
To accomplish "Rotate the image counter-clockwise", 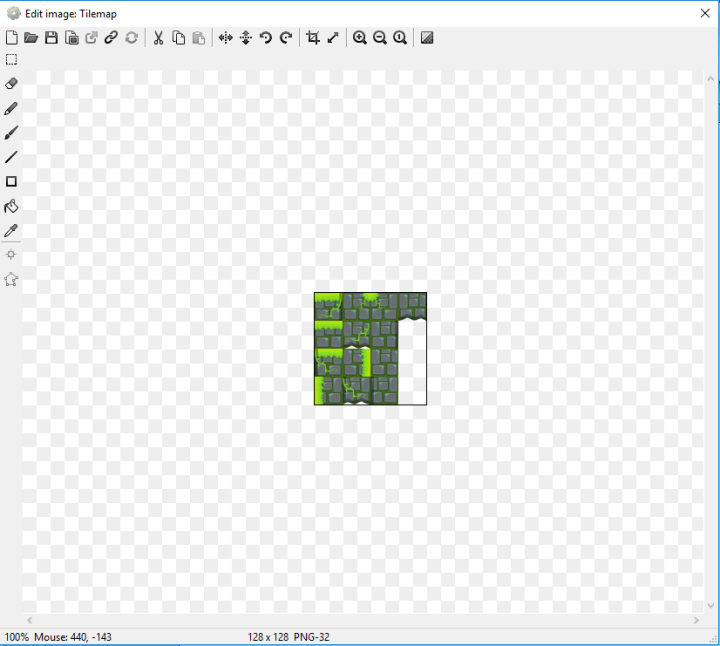I will coord(266,38).
